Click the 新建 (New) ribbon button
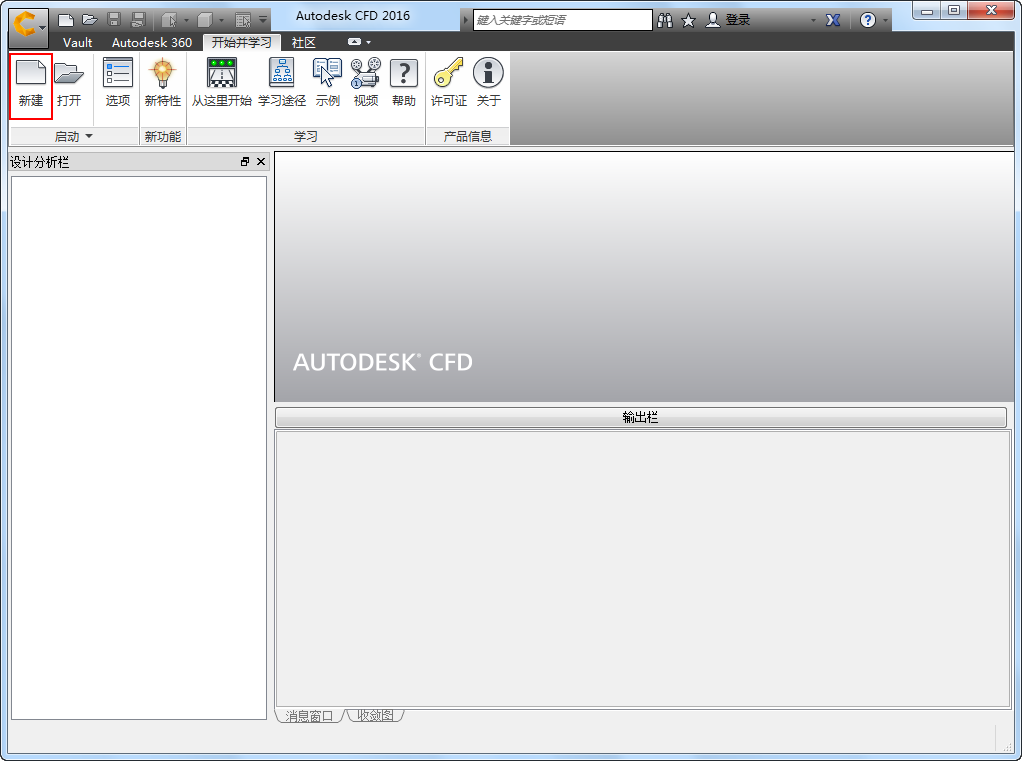This screenshot has width=1022, height=761. pos(31,84)
